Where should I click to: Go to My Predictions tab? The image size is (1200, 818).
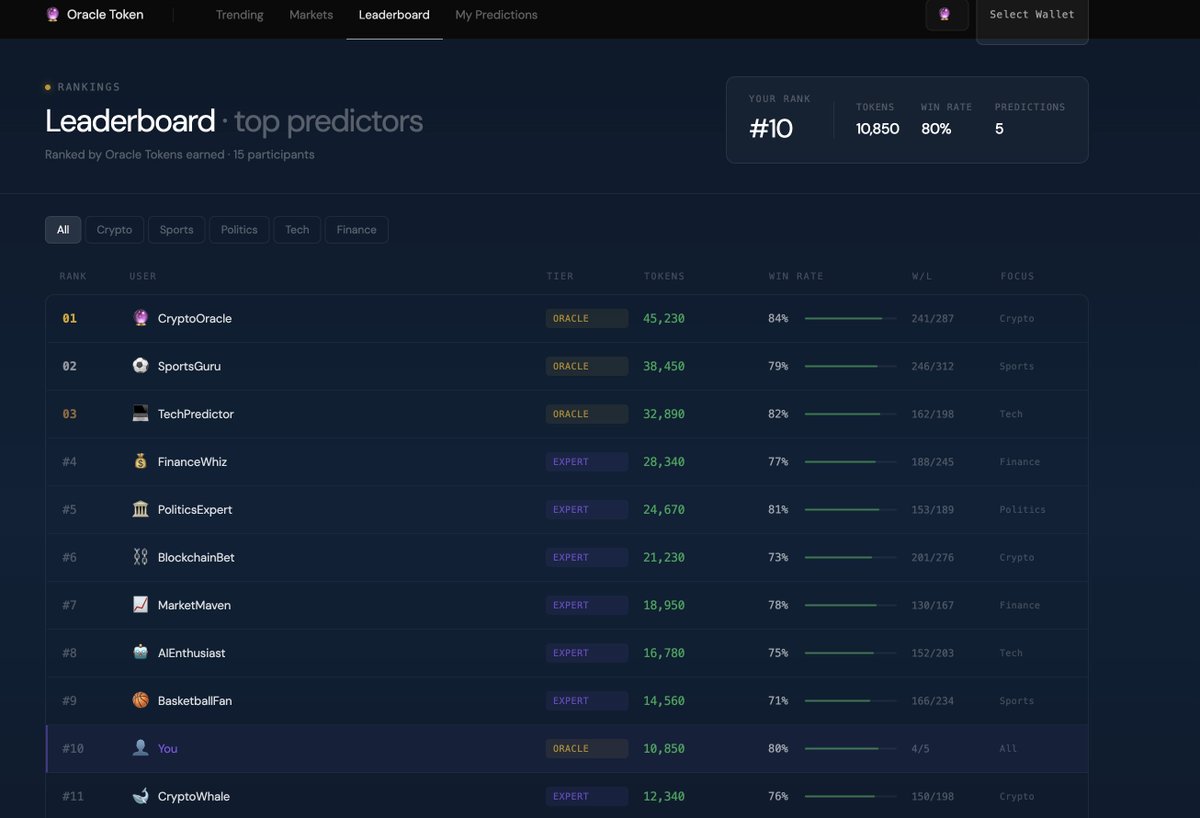tap(496, 15)
